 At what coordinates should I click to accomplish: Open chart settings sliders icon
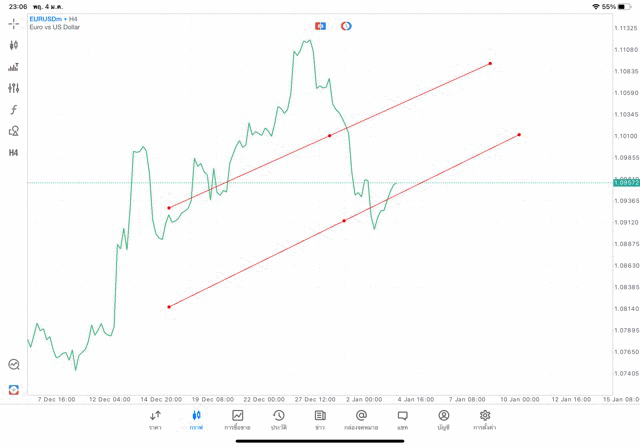[14, 89]
